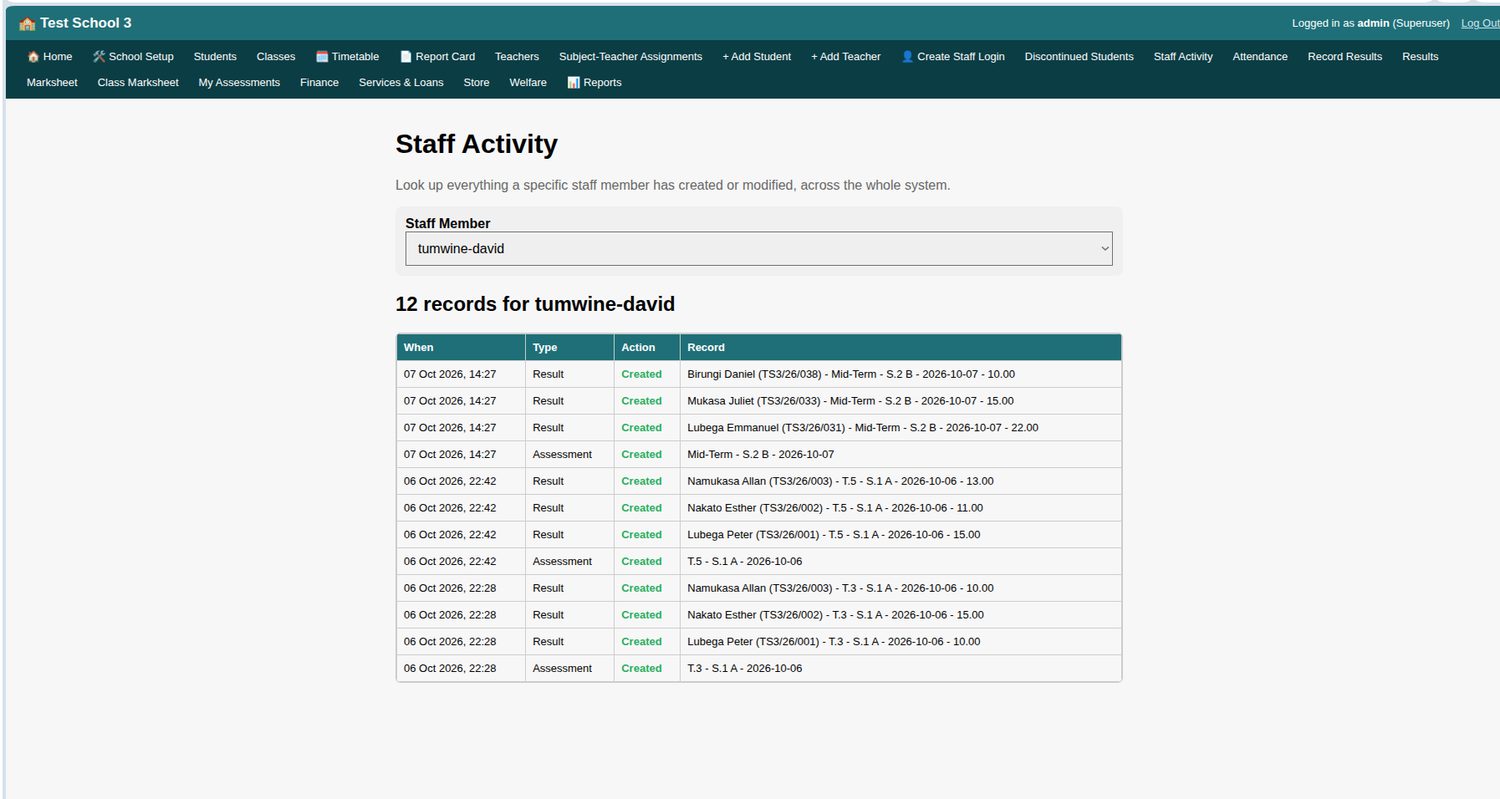Select the Staff Activity nav item

tap(1183, 57)
